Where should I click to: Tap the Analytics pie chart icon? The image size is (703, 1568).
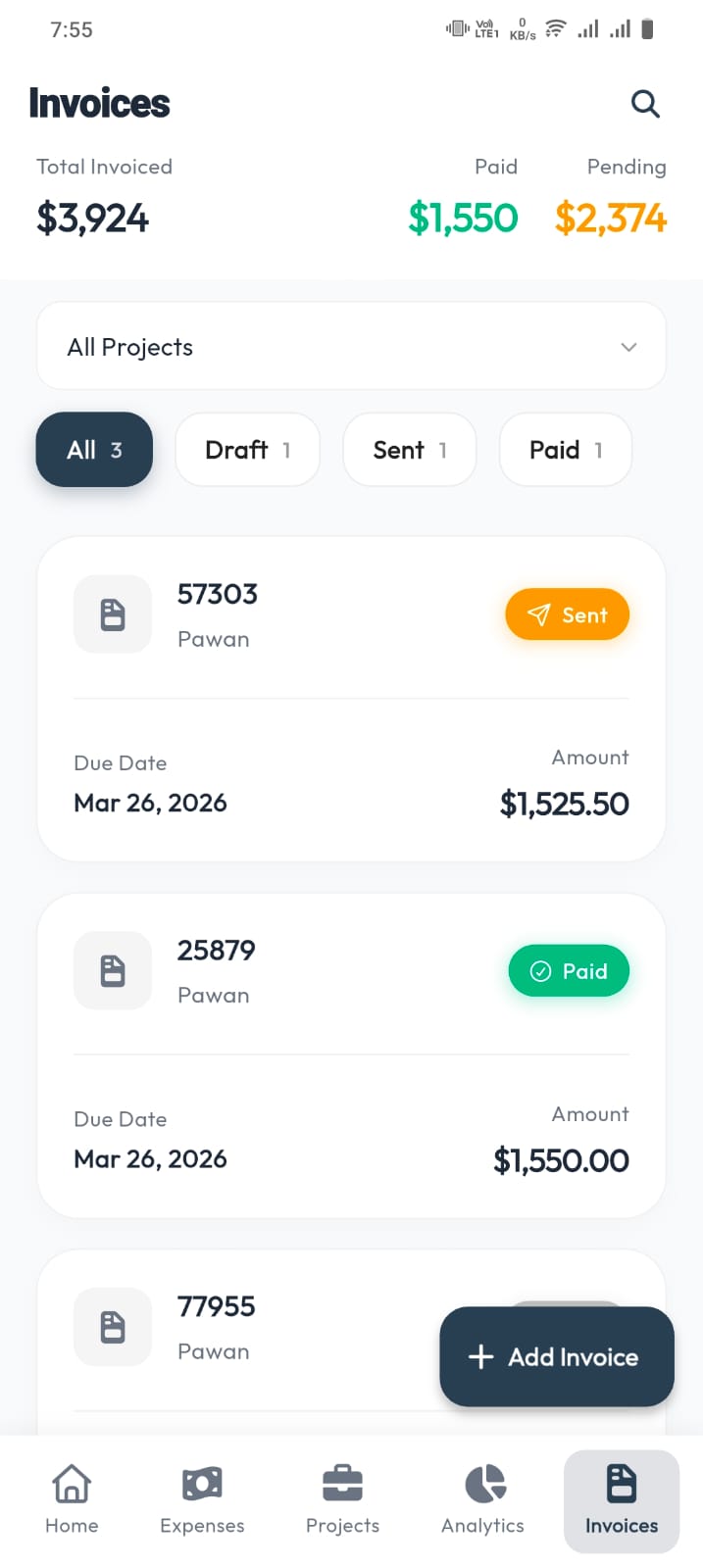click(482, 1484)
